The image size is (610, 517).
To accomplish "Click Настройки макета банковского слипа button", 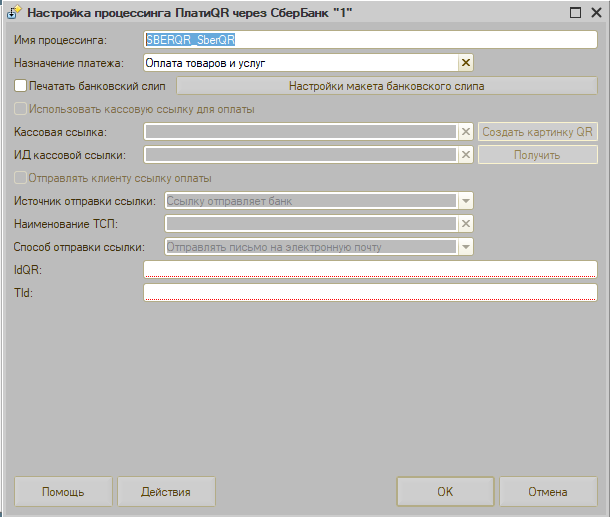I will point(387,86).
